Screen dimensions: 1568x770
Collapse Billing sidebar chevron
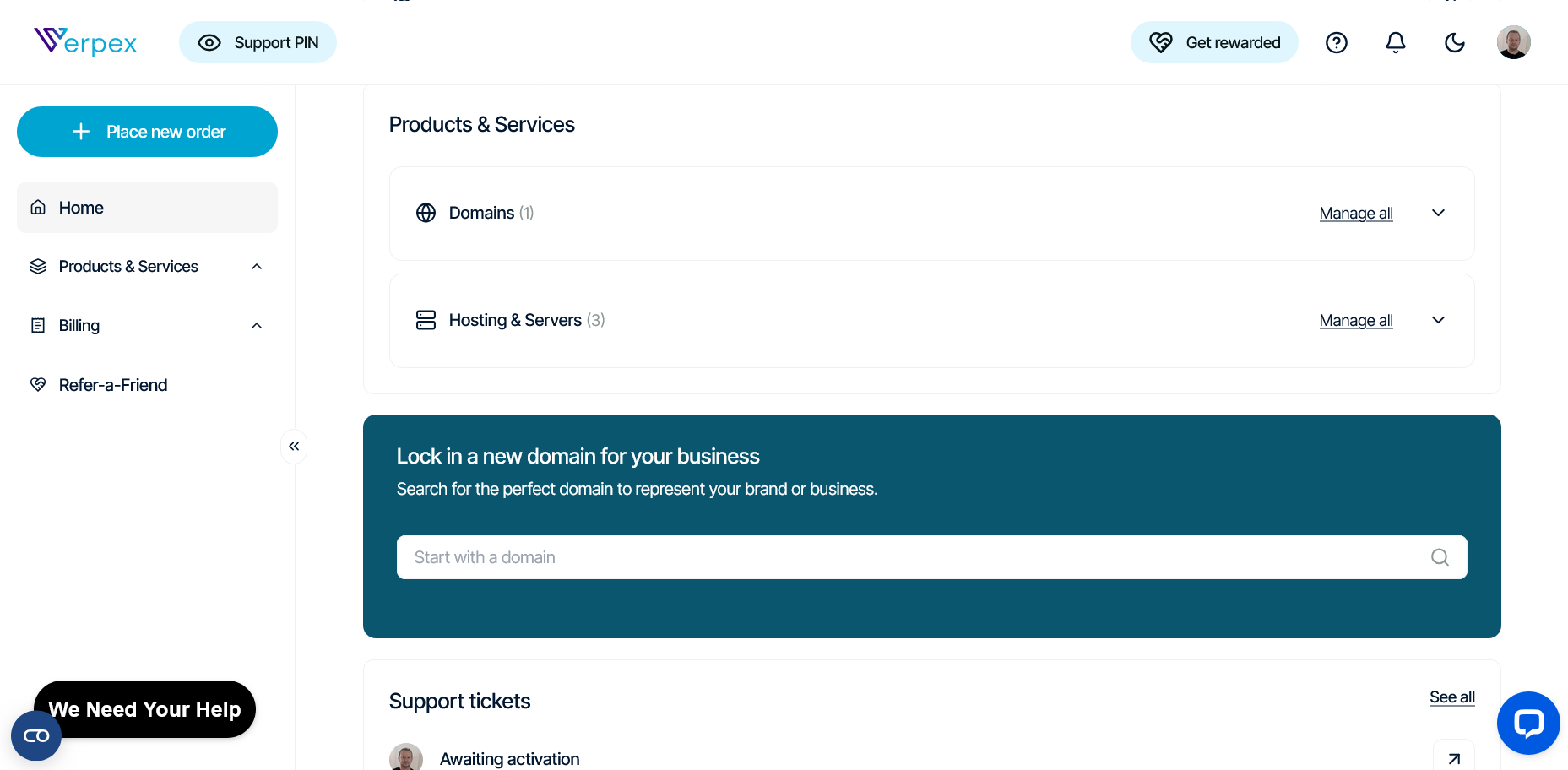pyautogui.click(x=257, y=326)
